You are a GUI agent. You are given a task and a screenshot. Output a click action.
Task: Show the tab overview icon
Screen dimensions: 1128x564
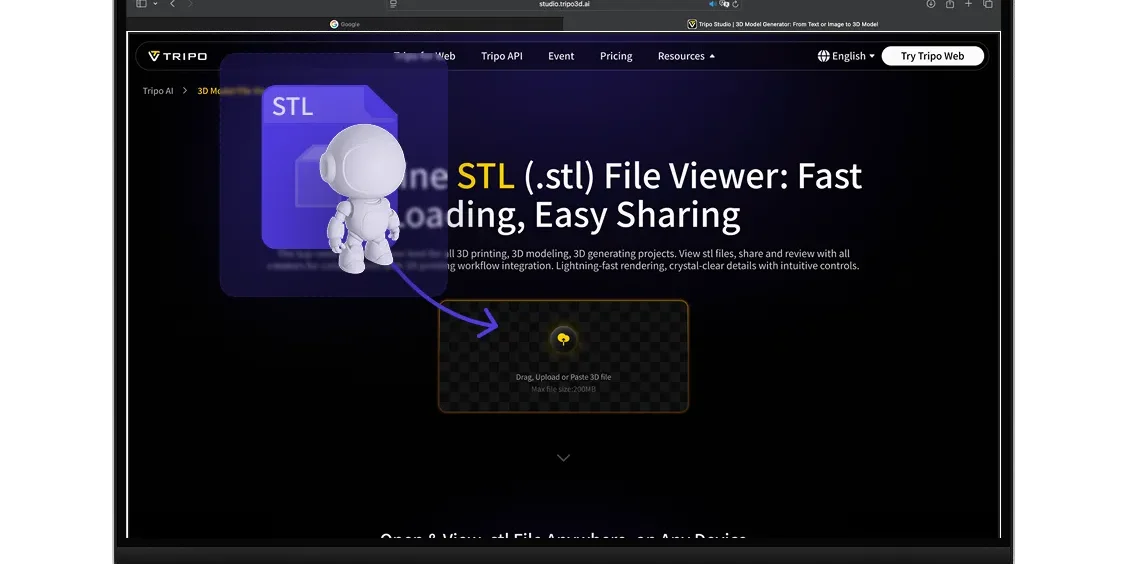(x=988, y=4)
